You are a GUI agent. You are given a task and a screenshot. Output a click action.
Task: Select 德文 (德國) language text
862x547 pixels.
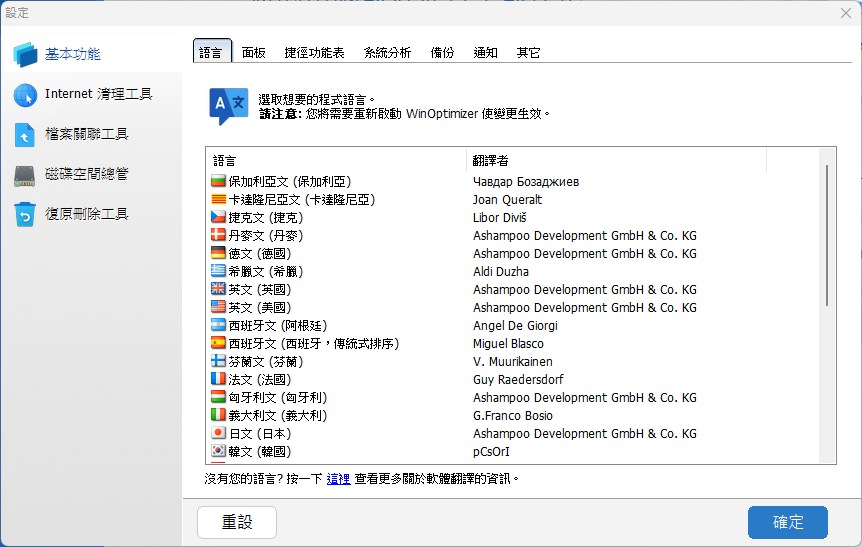coord(259,253)
